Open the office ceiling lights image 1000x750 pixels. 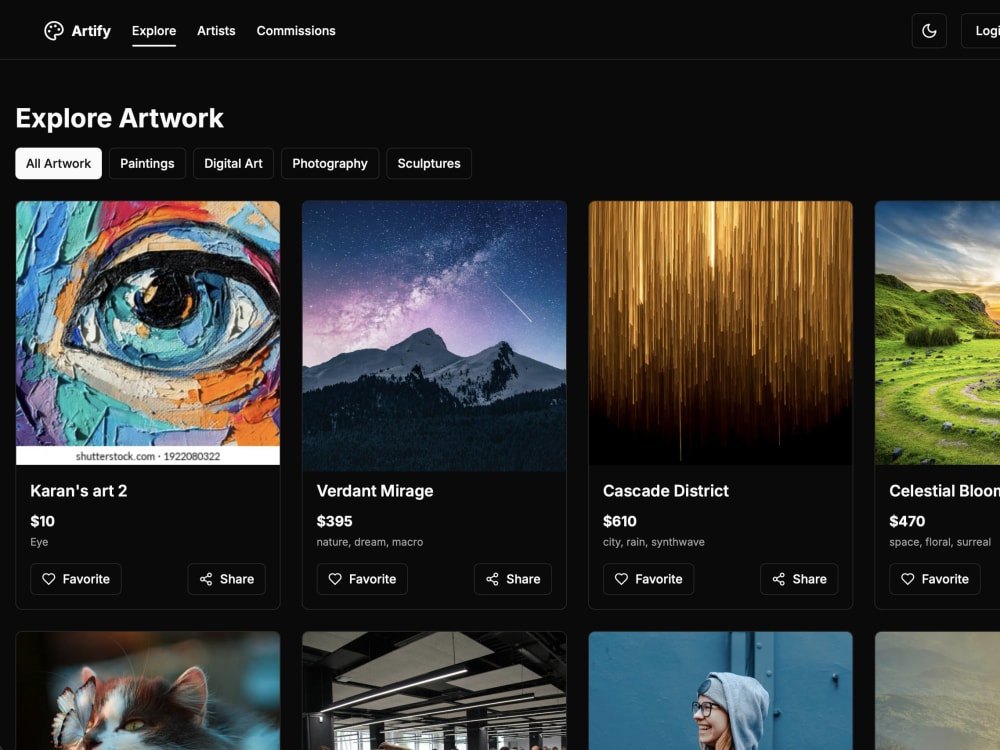(x=434, y=691)
